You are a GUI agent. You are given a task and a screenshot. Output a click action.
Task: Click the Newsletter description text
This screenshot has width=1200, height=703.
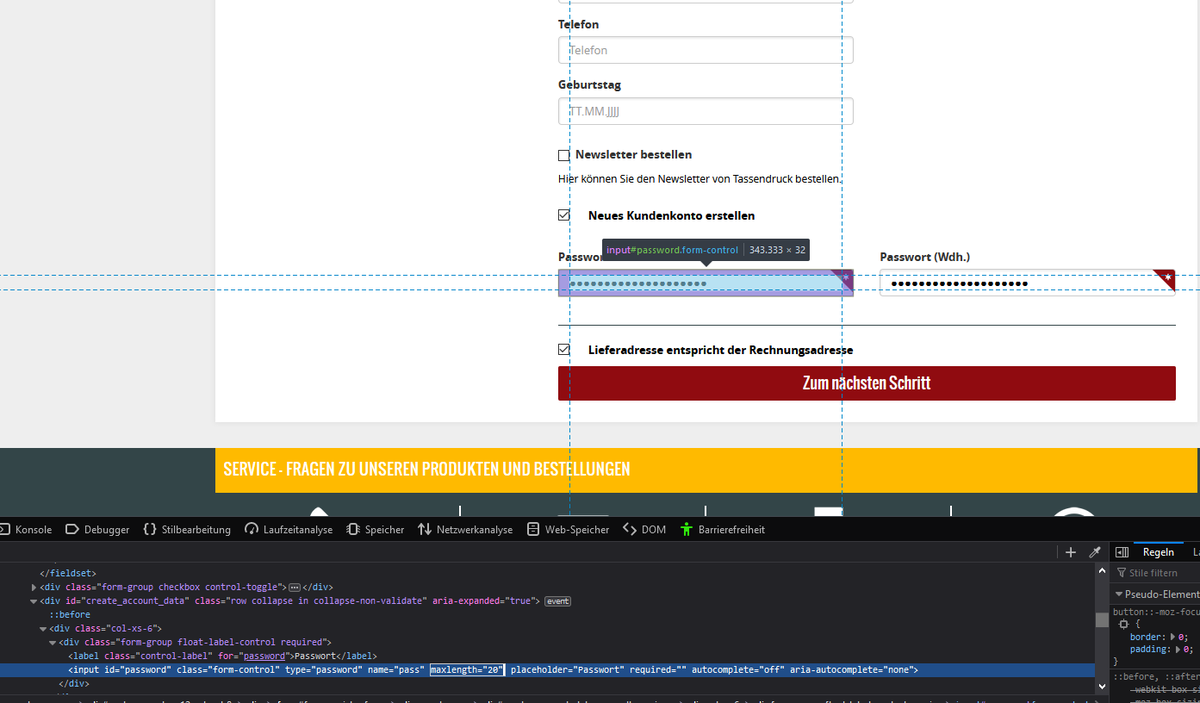coord(700,179)
